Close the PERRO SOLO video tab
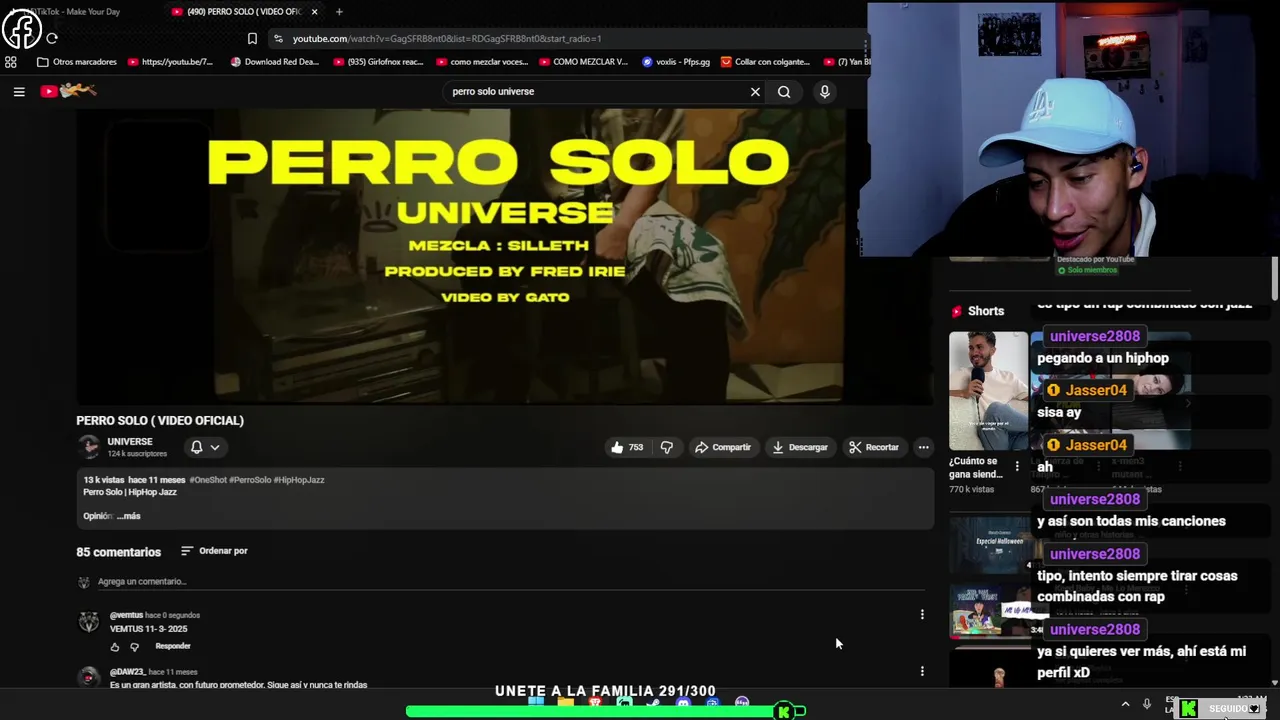The image size is (1280, 720). point(314,12)
